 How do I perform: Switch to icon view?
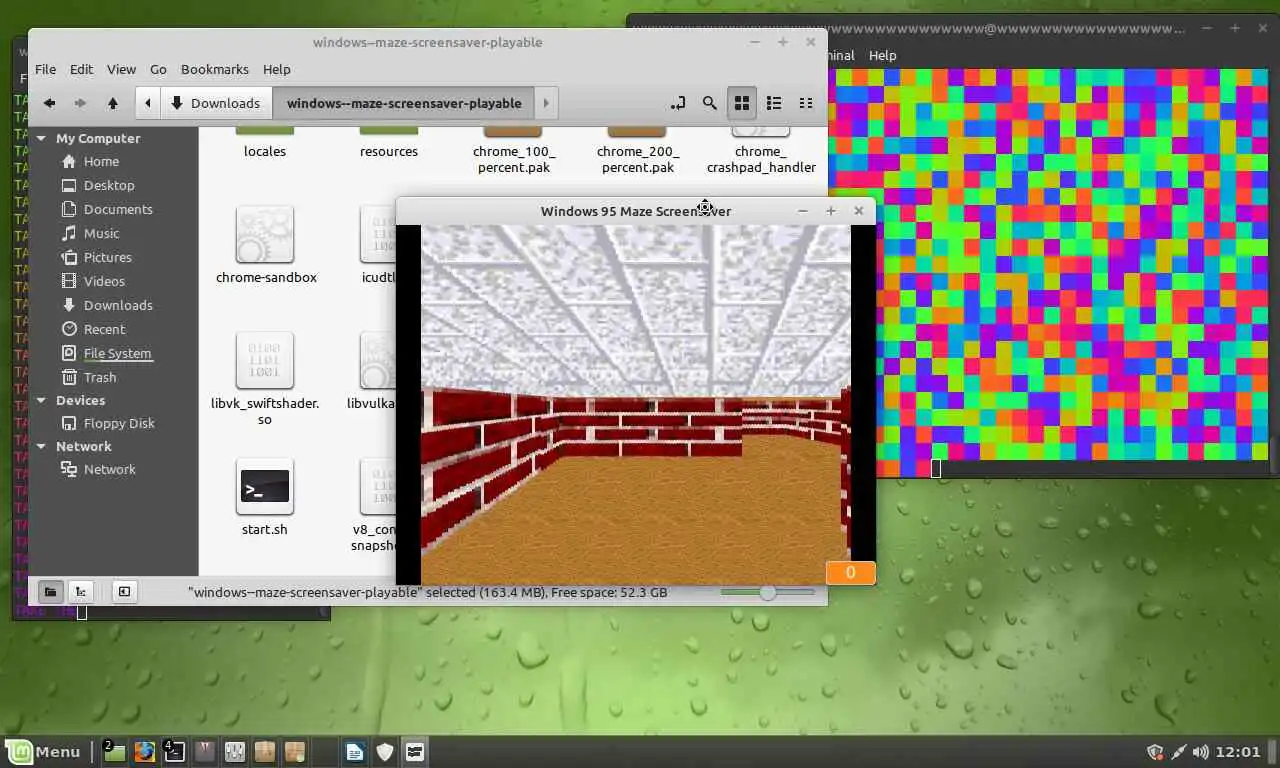(742, 103)
